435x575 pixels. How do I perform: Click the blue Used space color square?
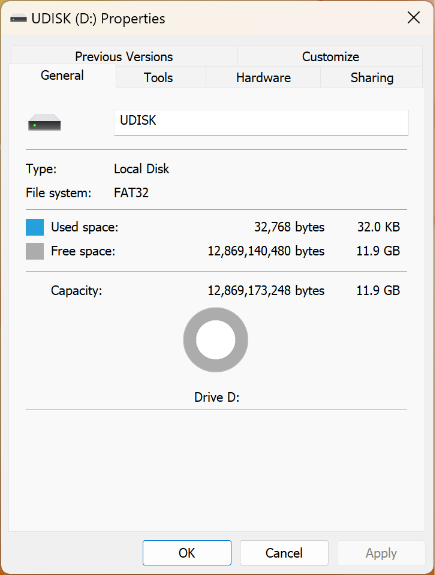pyautogui.click(x=35, y=227)
